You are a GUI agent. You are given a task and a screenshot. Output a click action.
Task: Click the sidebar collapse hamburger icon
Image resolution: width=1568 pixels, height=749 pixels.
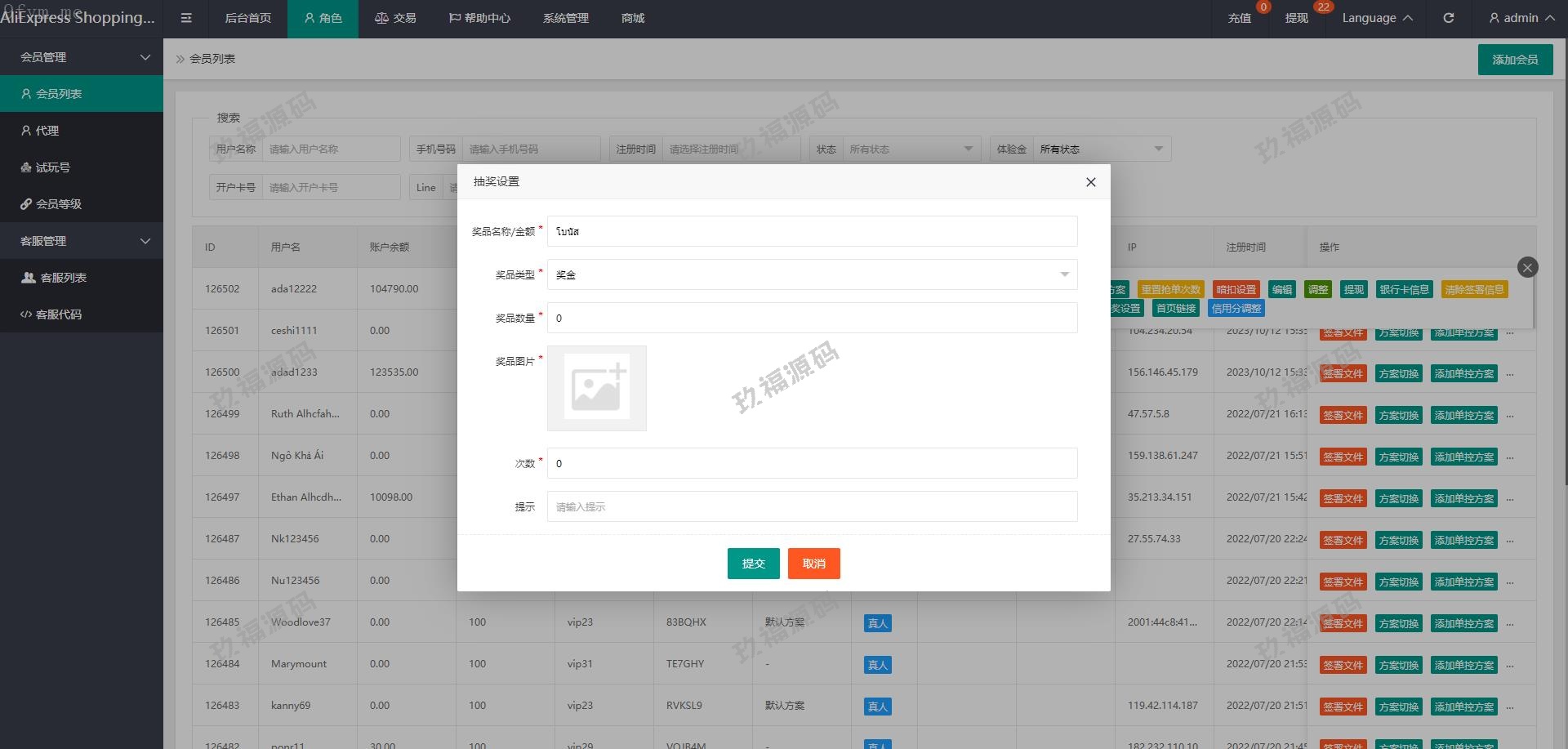186,18
